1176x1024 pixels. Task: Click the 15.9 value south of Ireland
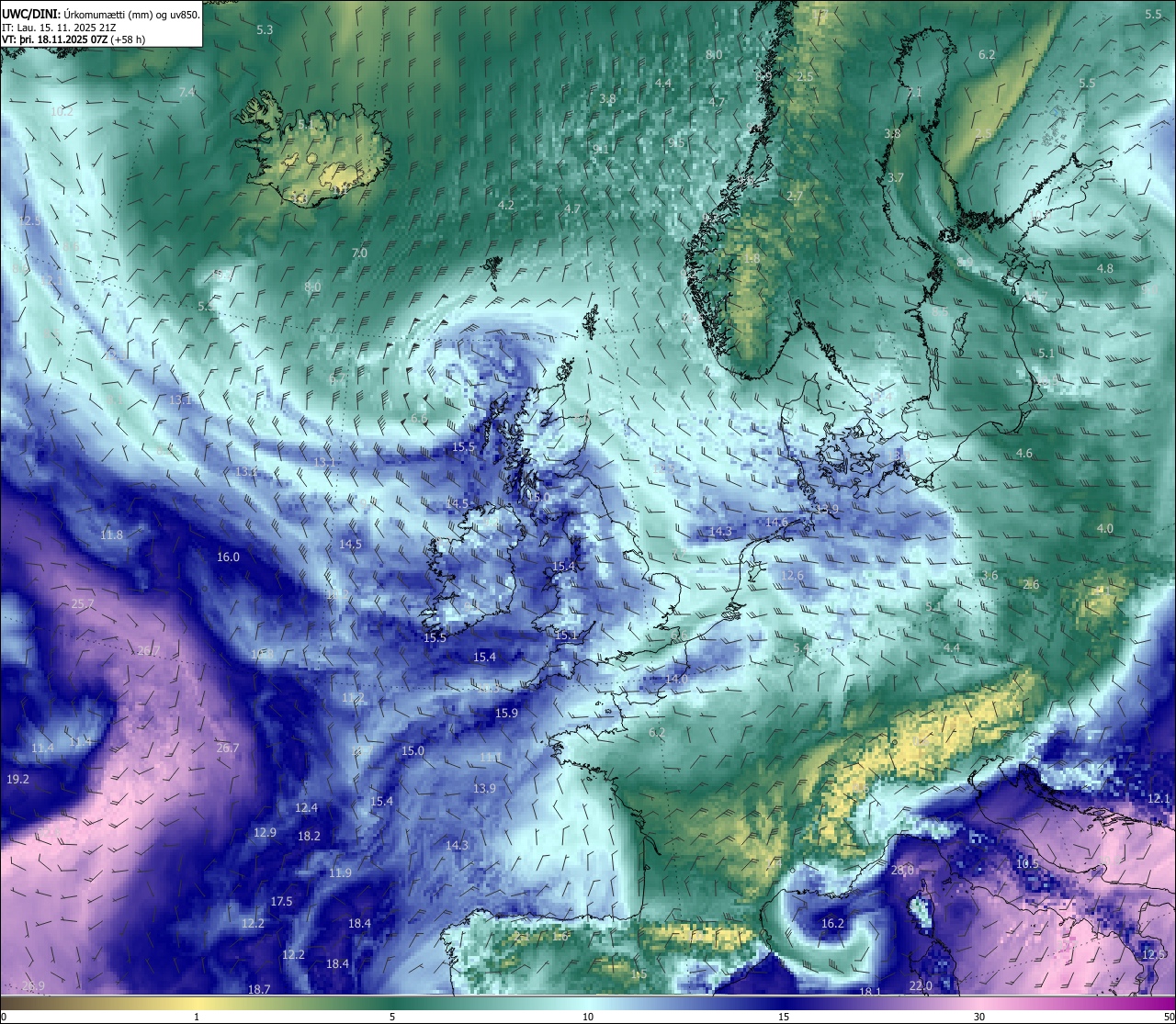point(506,713)
